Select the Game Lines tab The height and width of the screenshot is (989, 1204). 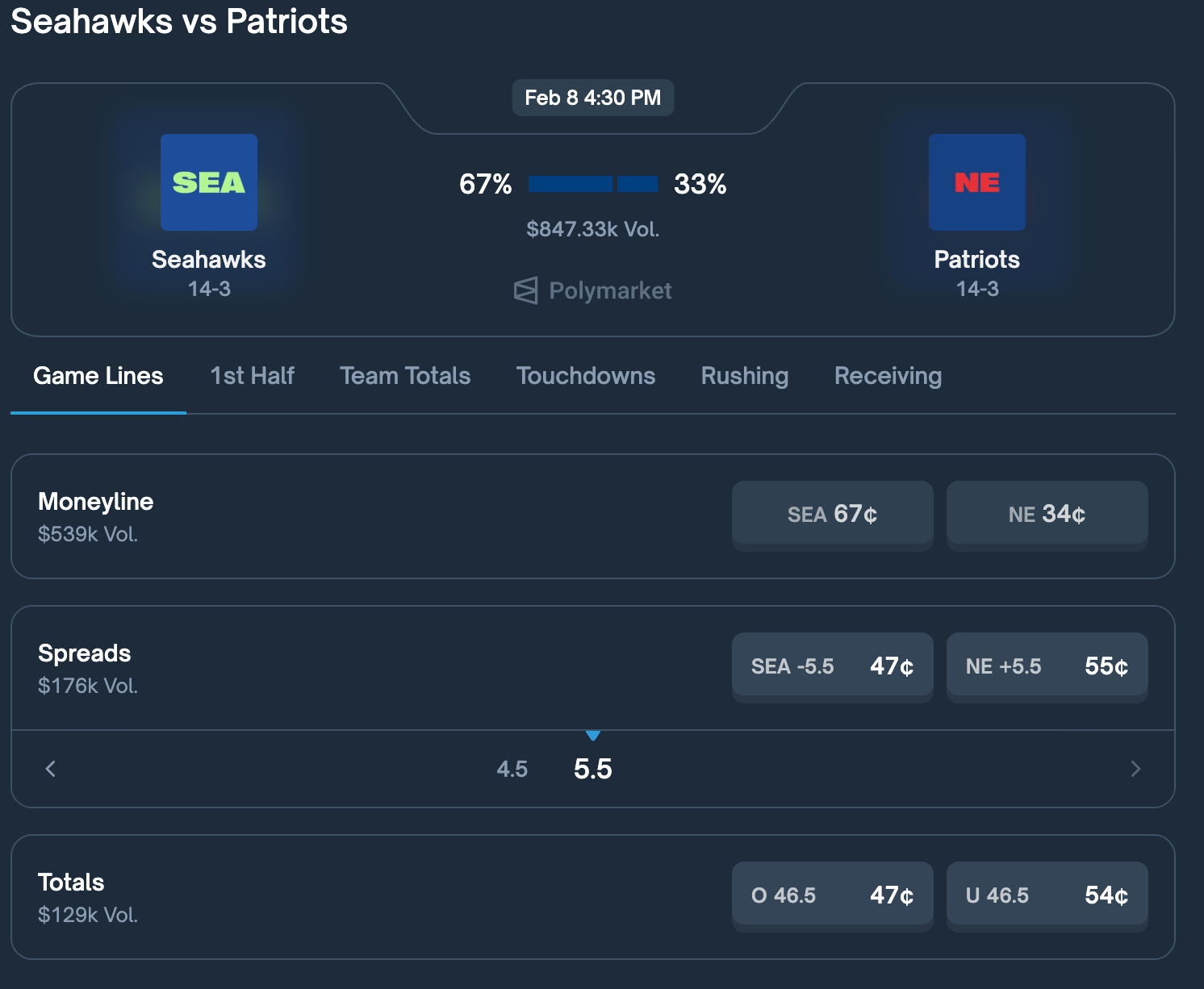pos(98,376)
